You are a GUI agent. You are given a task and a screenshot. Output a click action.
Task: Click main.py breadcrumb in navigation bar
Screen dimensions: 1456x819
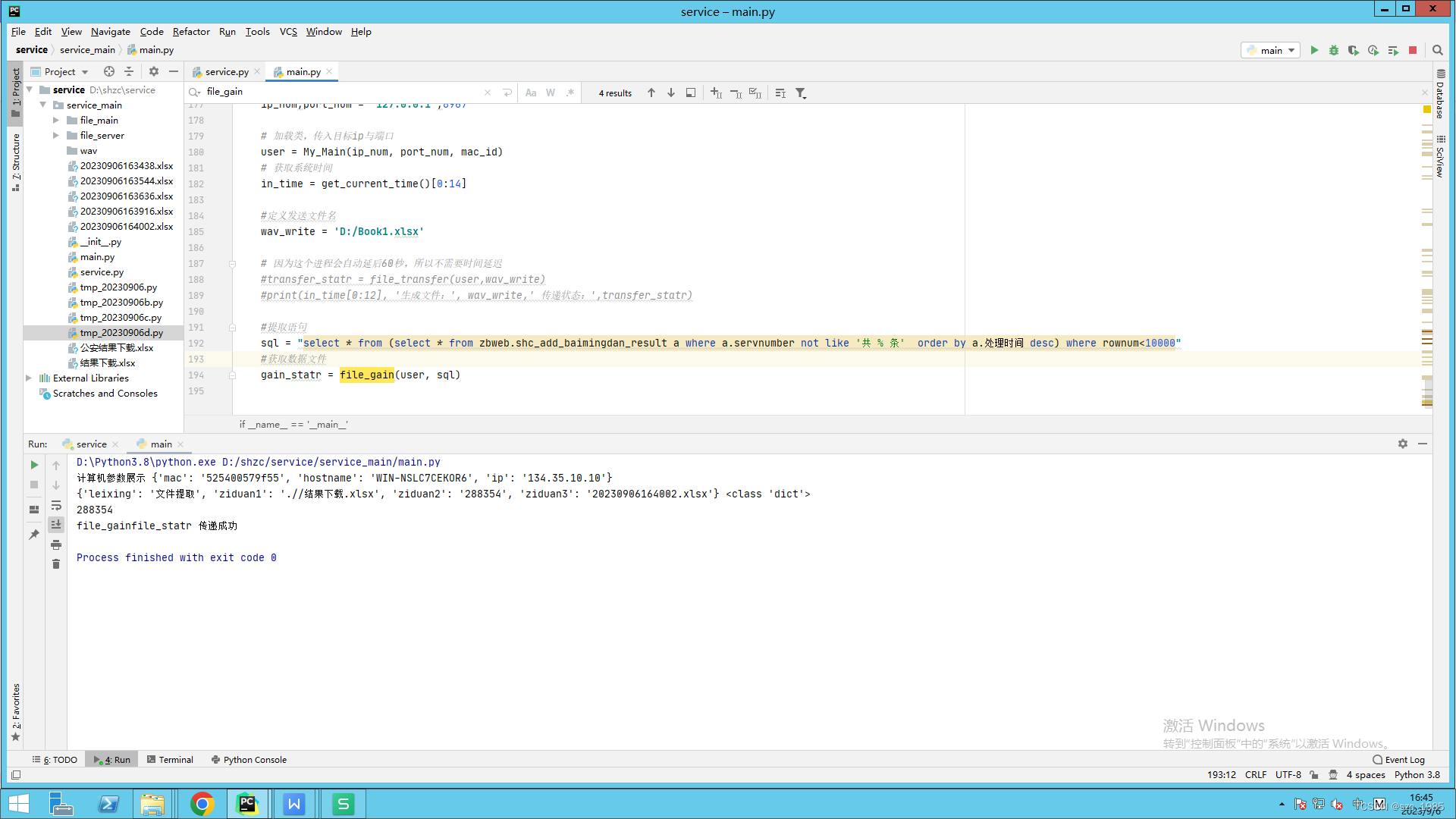150,50
